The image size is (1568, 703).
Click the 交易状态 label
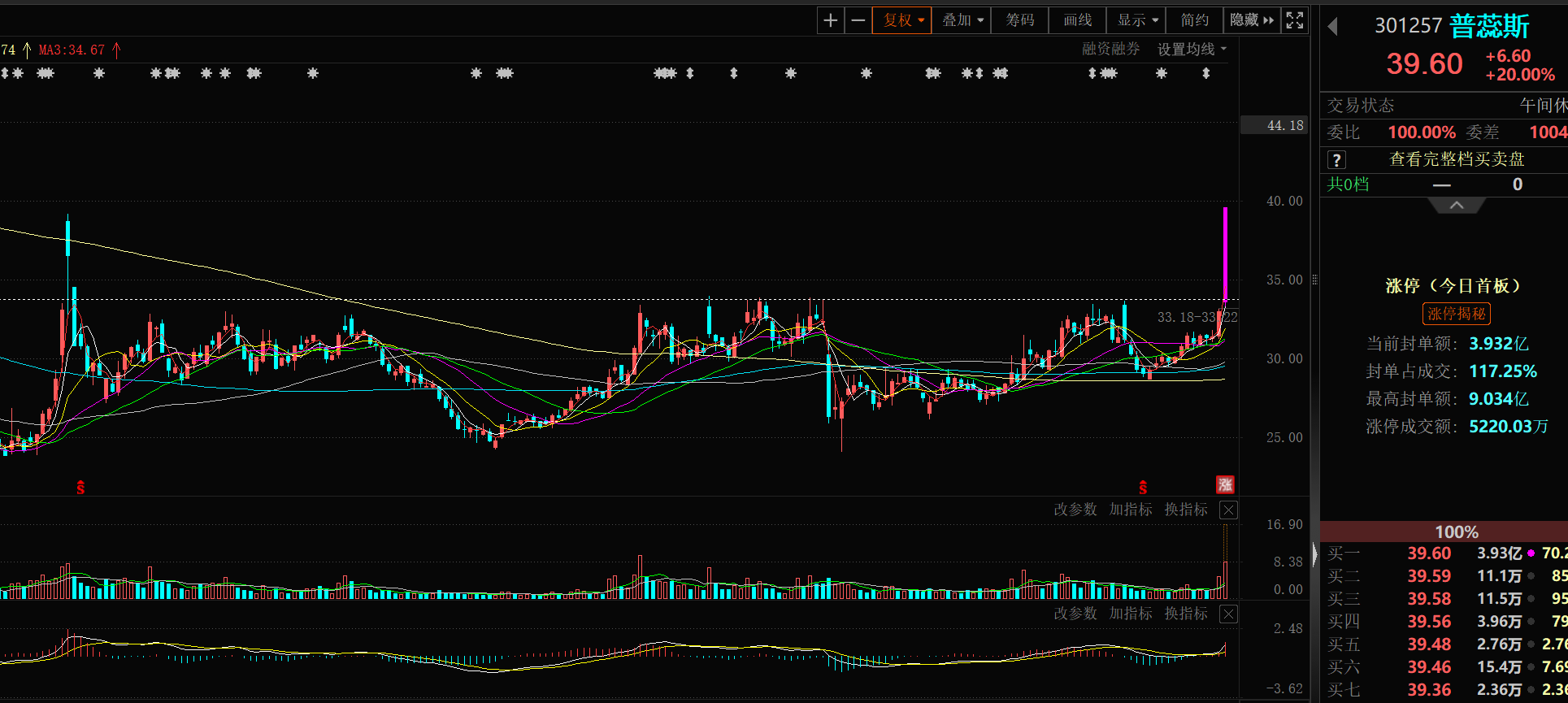click(x=1361, y=106)
